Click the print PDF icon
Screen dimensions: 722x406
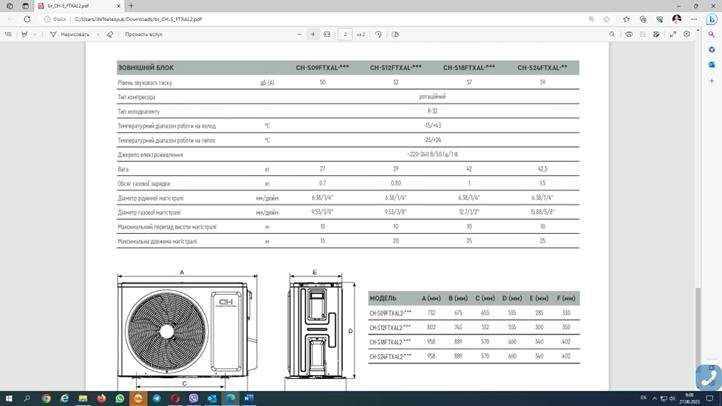[x=629, y=34]
